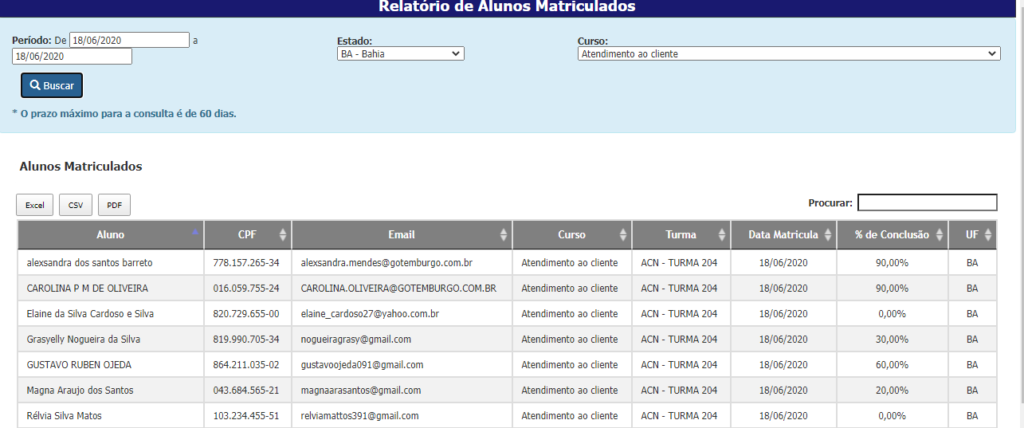Sort by the CPF column sort icon
Screen dimensions: 1024x428
(x=283, y=235)
